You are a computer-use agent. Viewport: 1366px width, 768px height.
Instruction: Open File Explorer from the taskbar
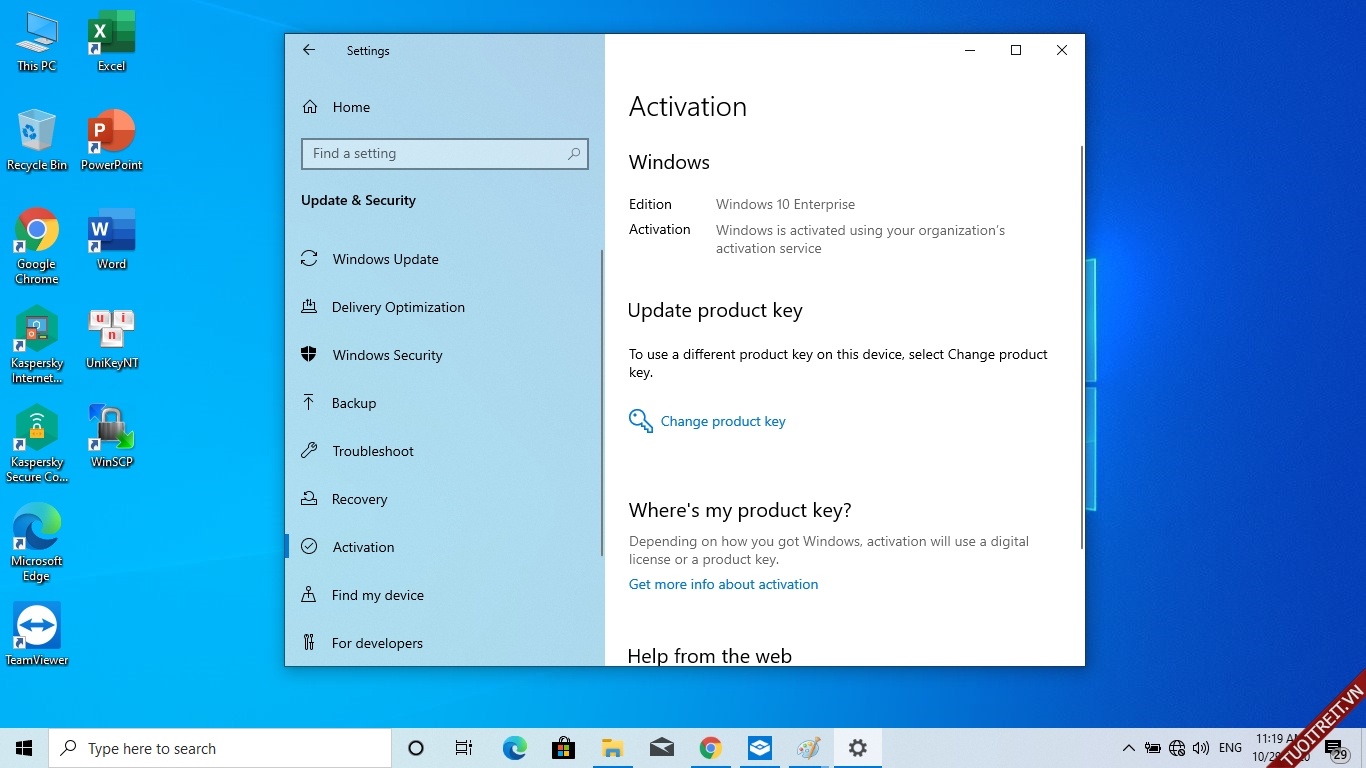tap(613, 748)
